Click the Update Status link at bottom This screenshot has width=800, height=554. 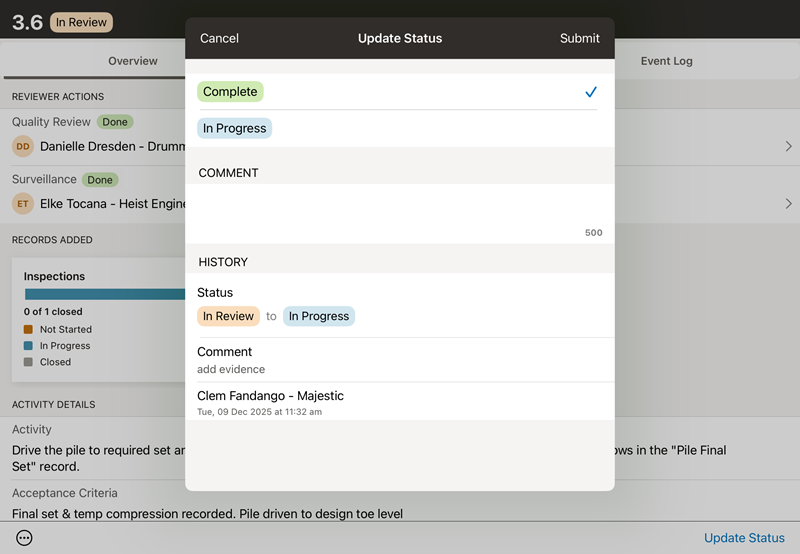pos(744,538)
